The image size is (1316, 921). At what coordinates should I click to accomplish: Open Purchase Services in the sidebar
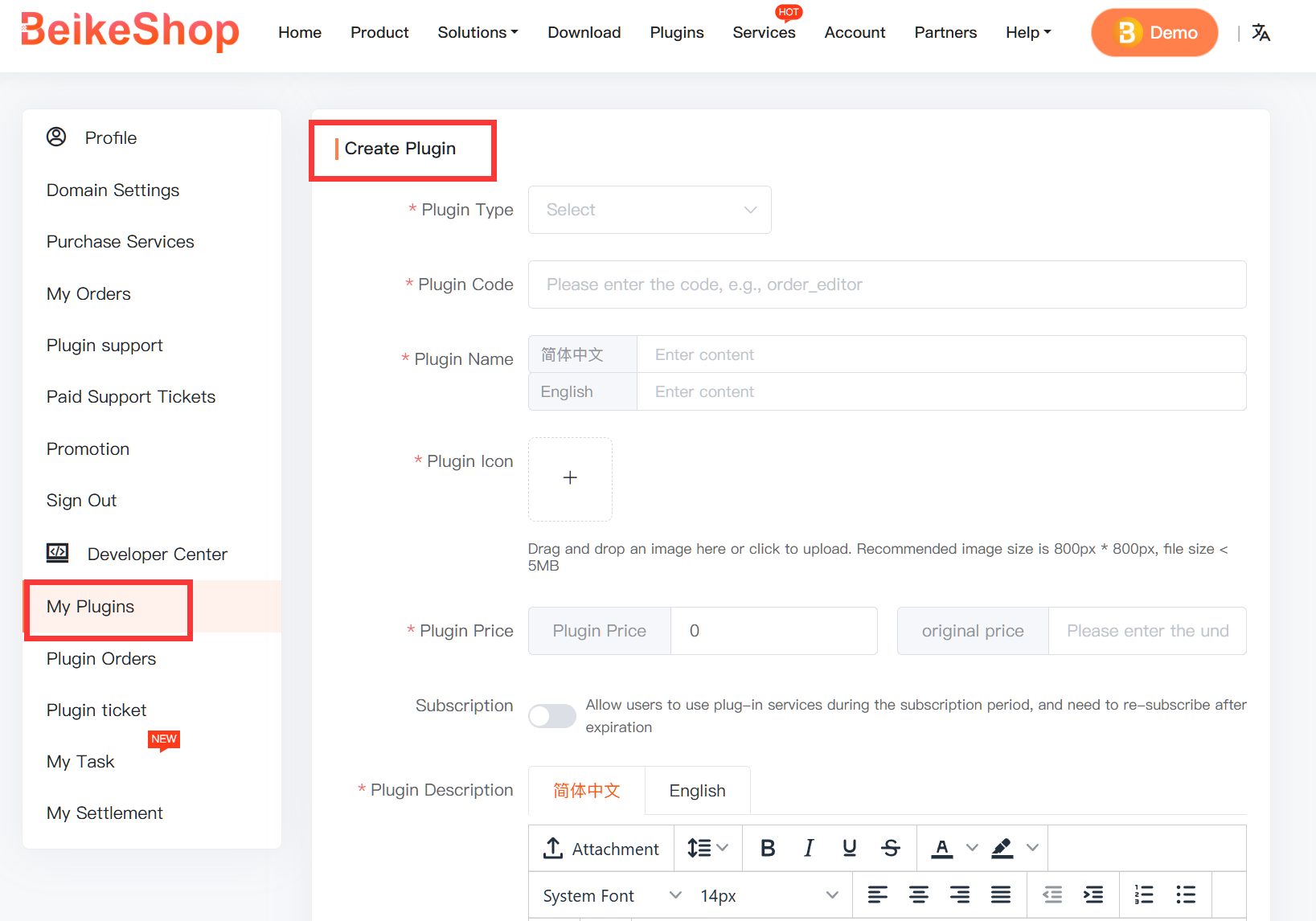[x=121, y=242]
